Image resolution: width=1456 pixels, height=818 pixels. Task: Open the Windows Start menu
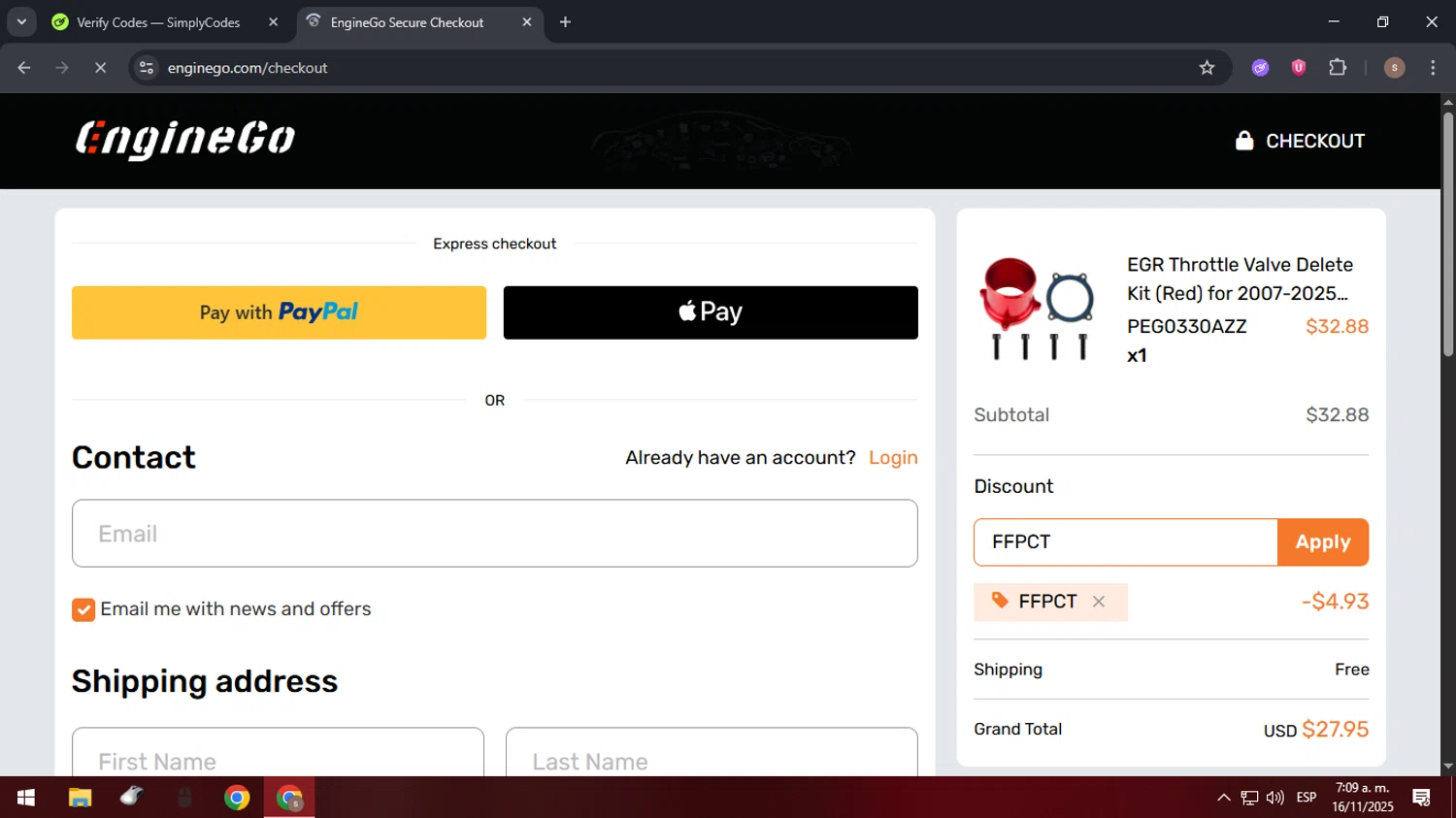[26, 798]
